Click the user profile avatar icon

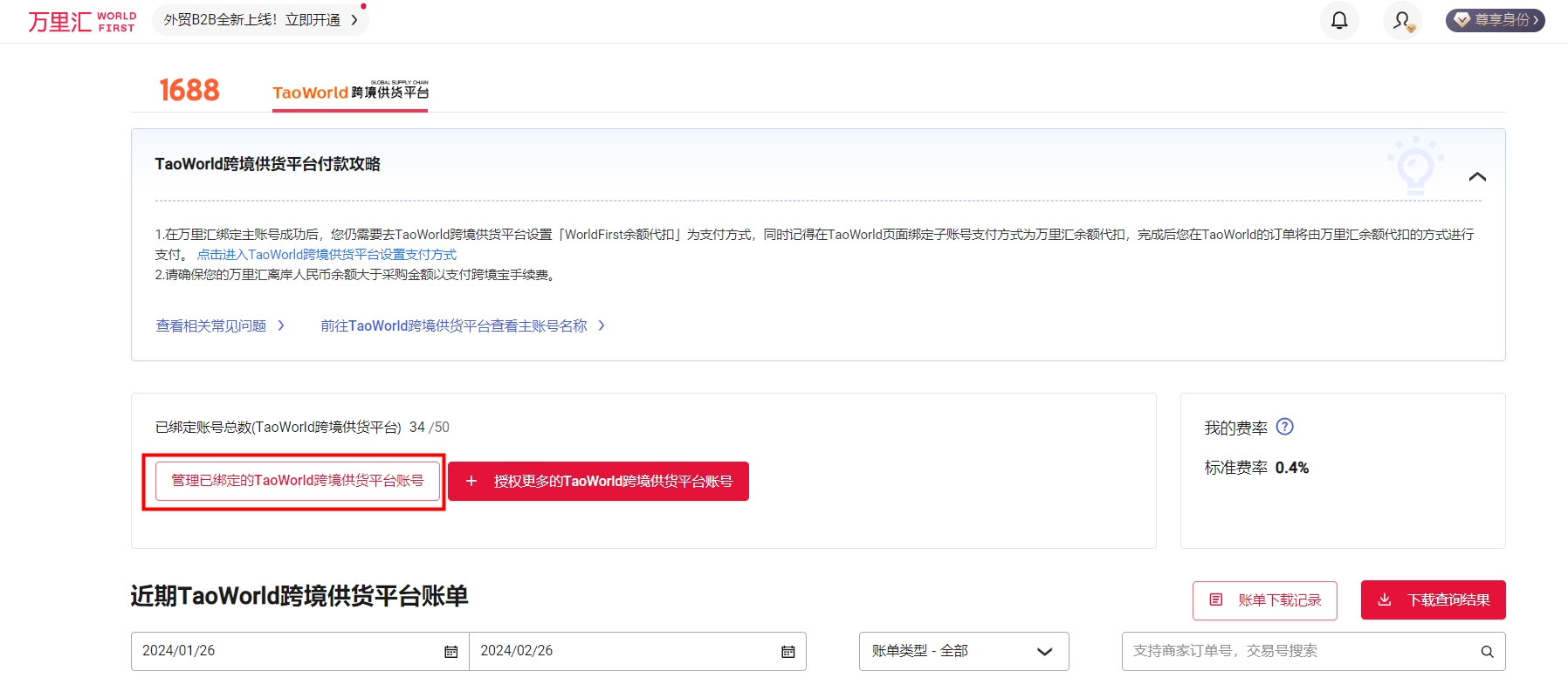pyautogui.click(x=1402, y=20)
